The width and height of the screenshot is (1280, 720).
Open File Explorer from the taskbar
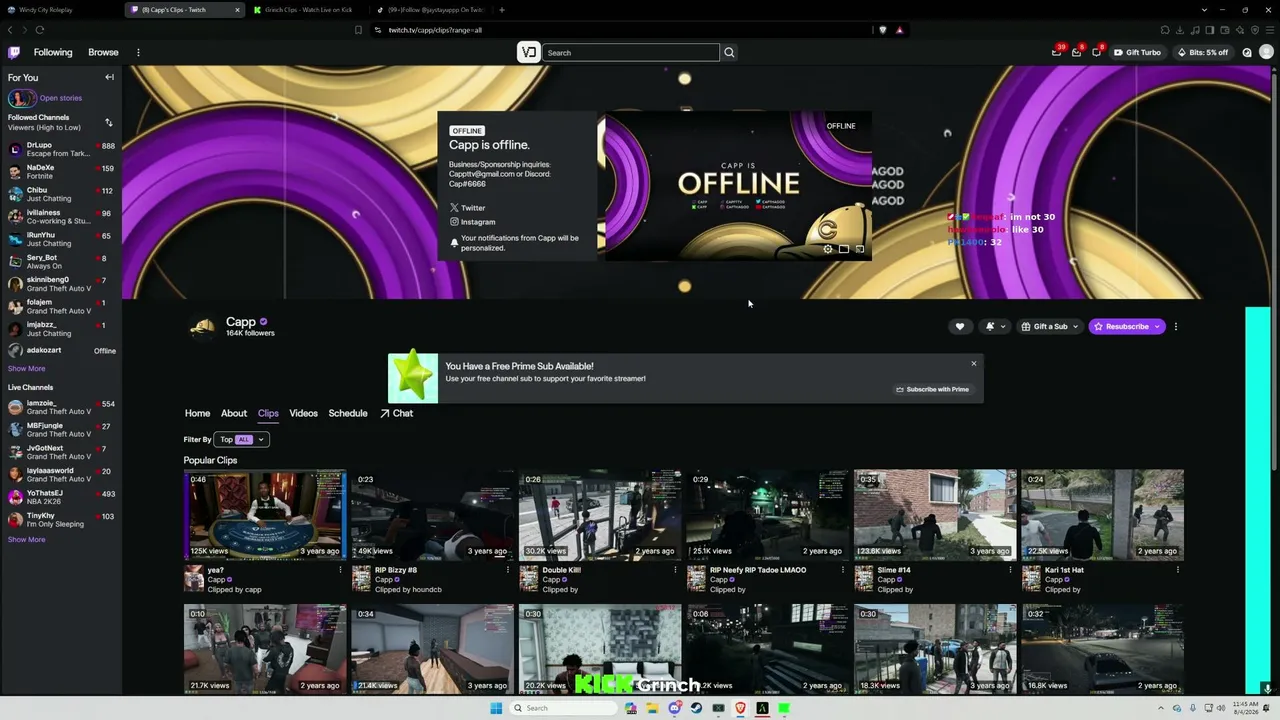click(x=652, y=708)
